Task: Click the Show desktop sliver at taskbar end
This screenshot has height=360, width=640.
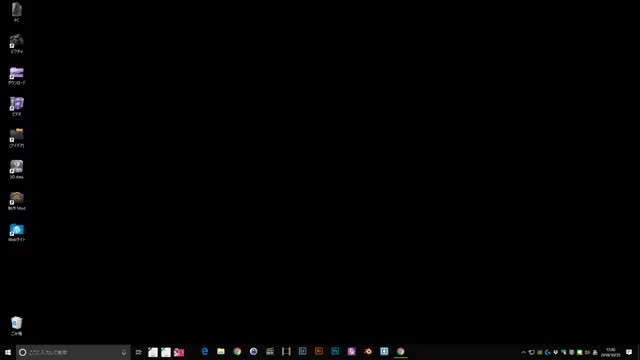Action: coord(638,352)
